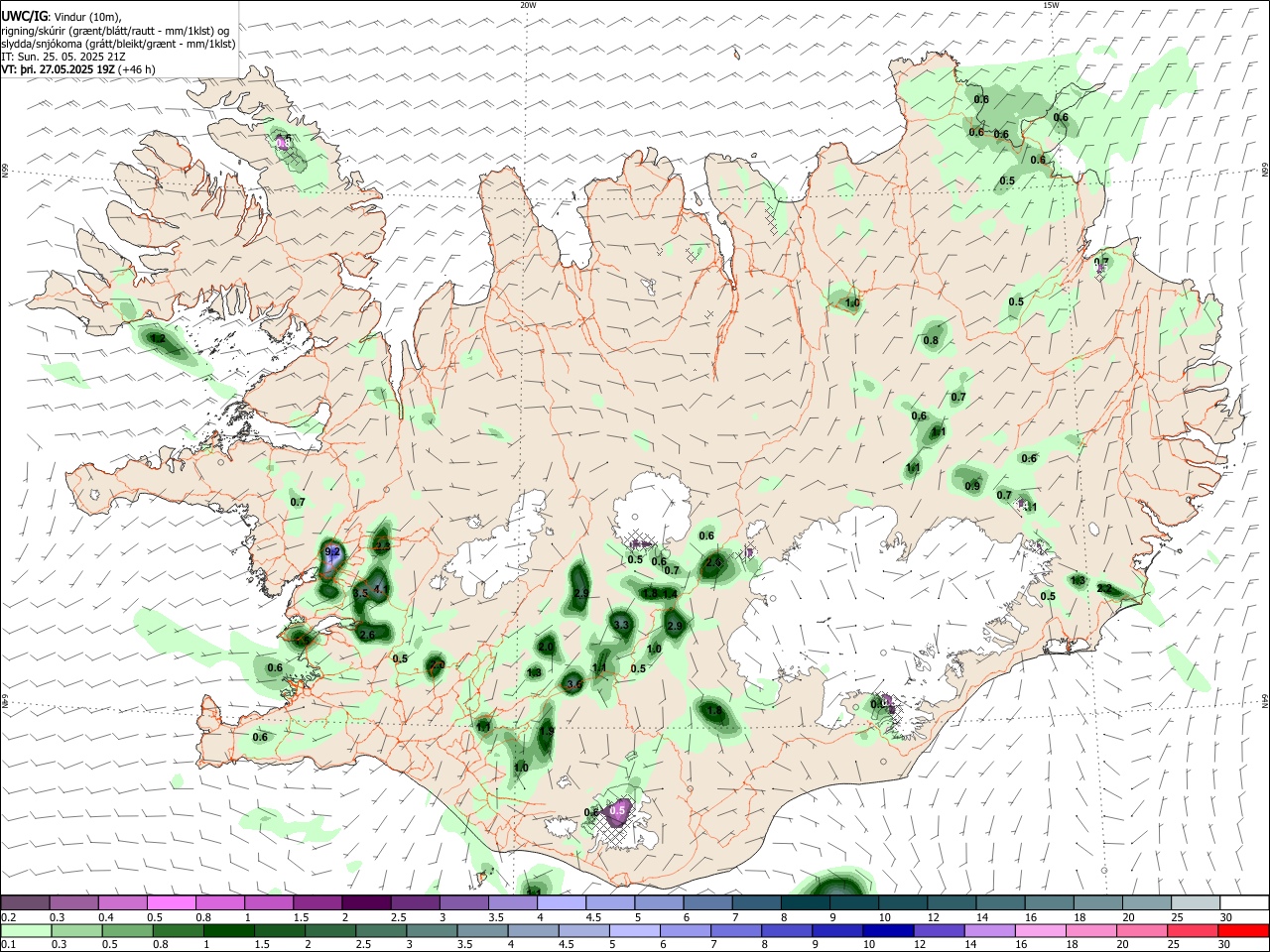
Task: Click the 'VT: þri. 27.05.2025 19Z' valid time
Action: (59, 70)
